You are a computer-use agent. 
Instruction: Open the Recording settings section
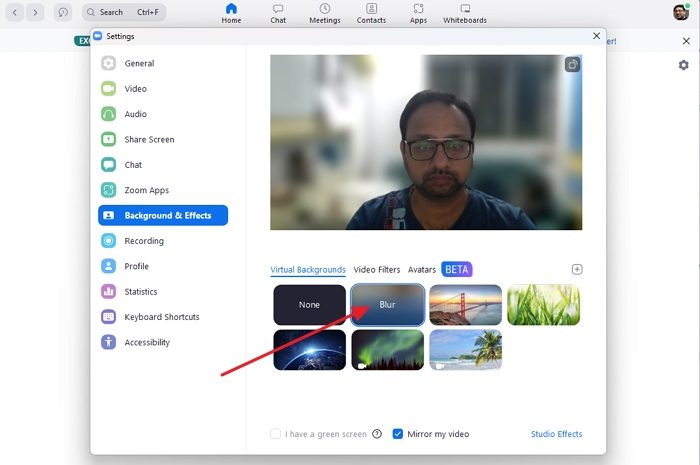144,241
